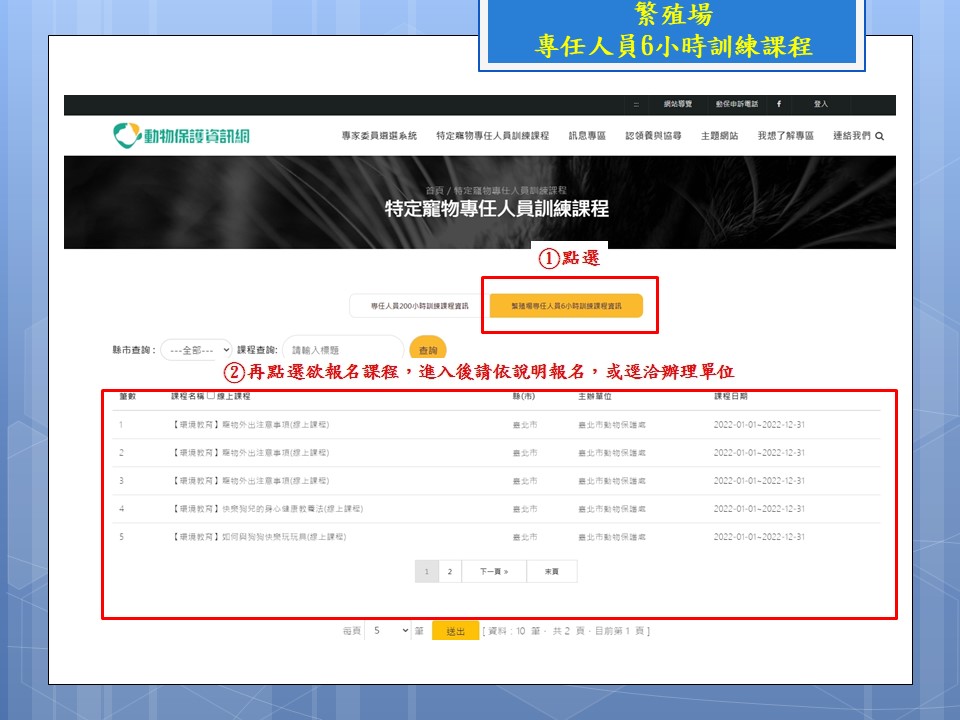The image size is (960, 720).
Task: Expand the 每頁 rows-per-page dropdown
Action: coord(388,630)
